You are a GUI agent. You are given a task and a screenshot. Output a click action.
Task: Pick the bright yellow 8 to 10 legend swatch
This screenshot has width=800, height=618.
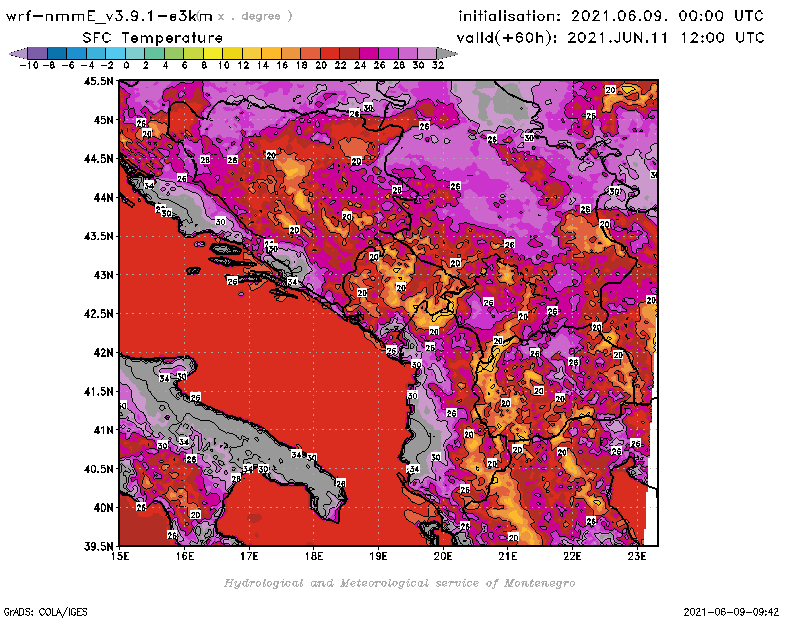click(x=213, y=53)
